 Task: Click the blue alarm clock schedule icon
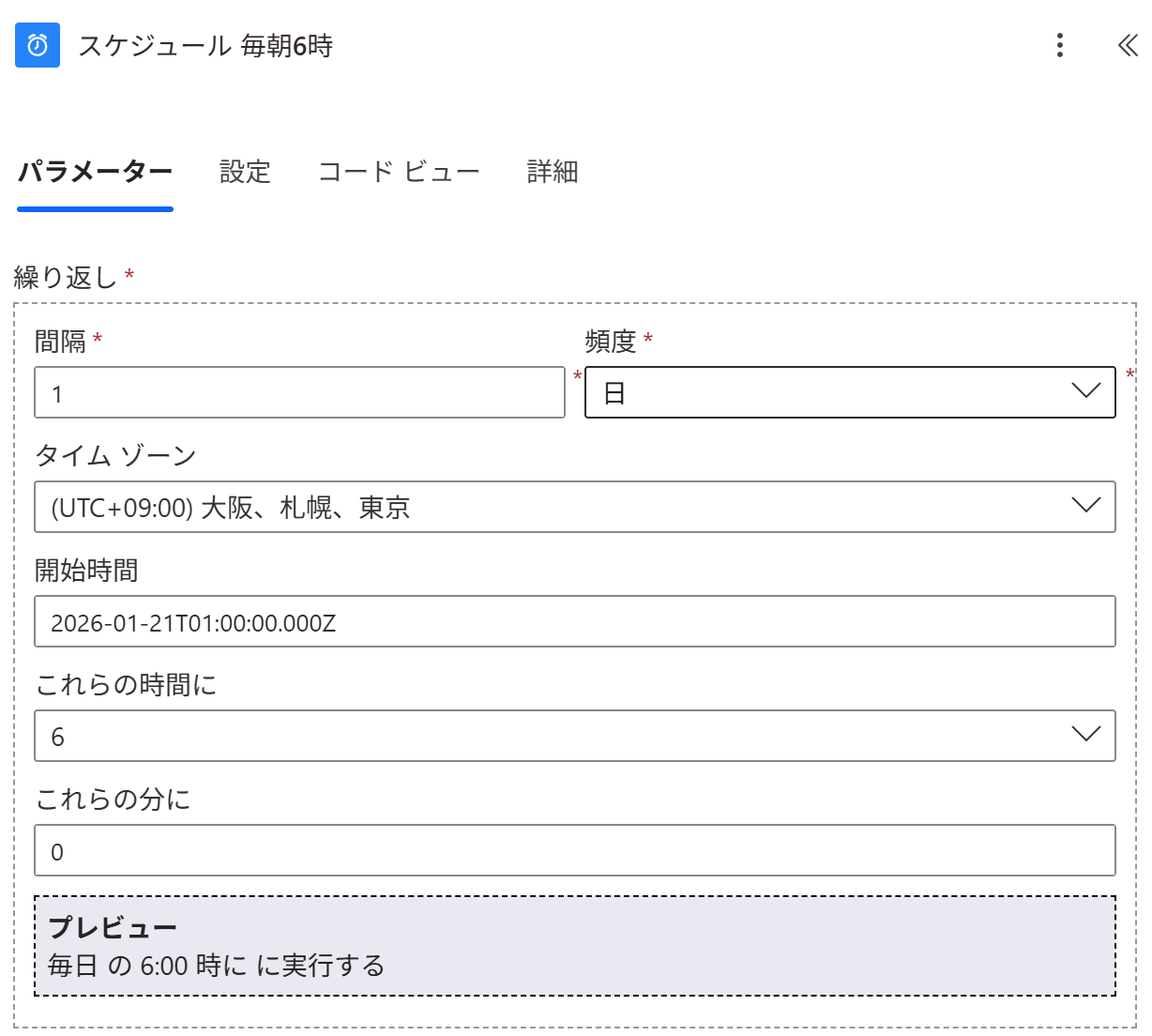(38, 45)
